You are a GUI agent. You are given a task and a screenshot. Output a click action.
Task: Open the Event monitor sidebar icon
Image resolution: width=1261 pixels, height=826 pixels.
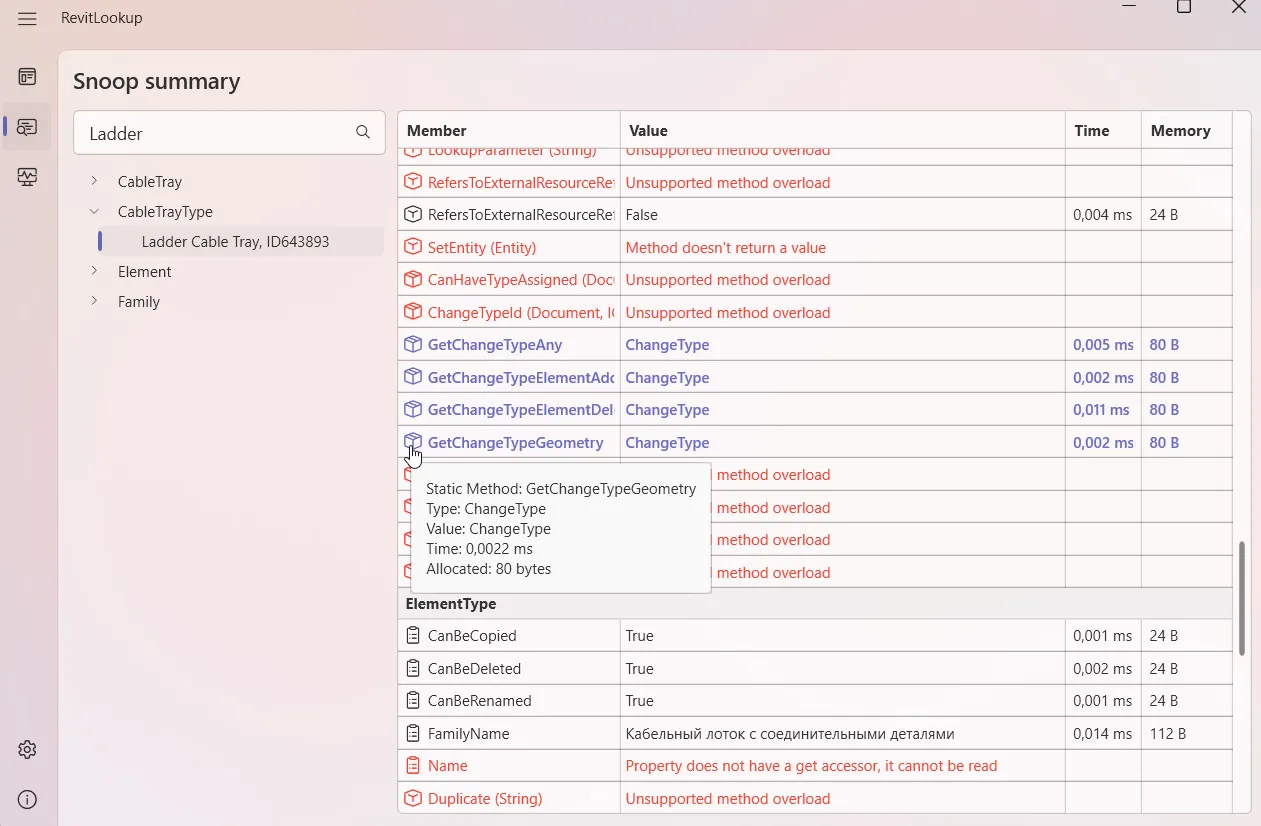pos(27,177)
